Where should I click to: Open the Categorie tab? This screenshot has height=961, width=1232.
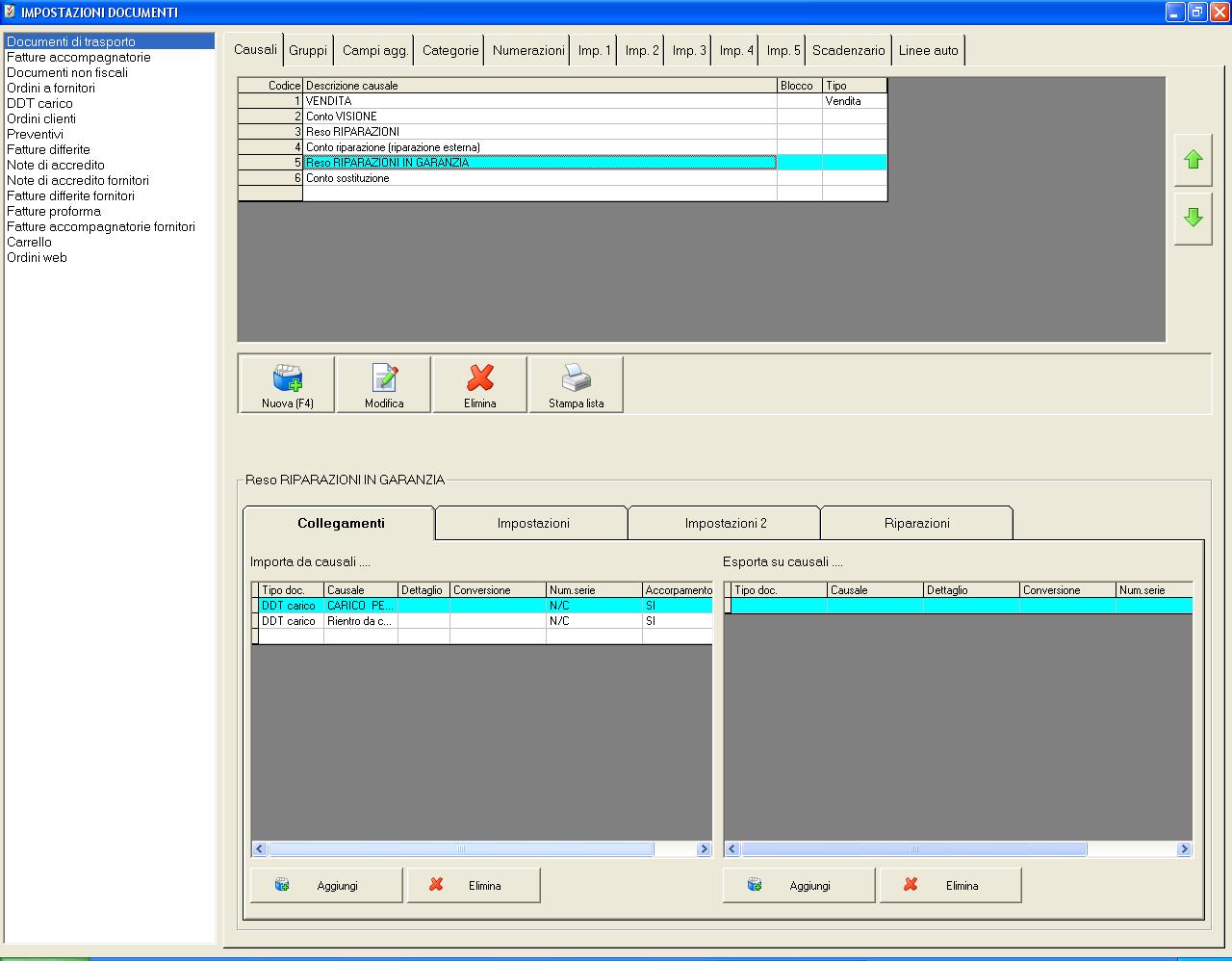click(x=450, y=50)
